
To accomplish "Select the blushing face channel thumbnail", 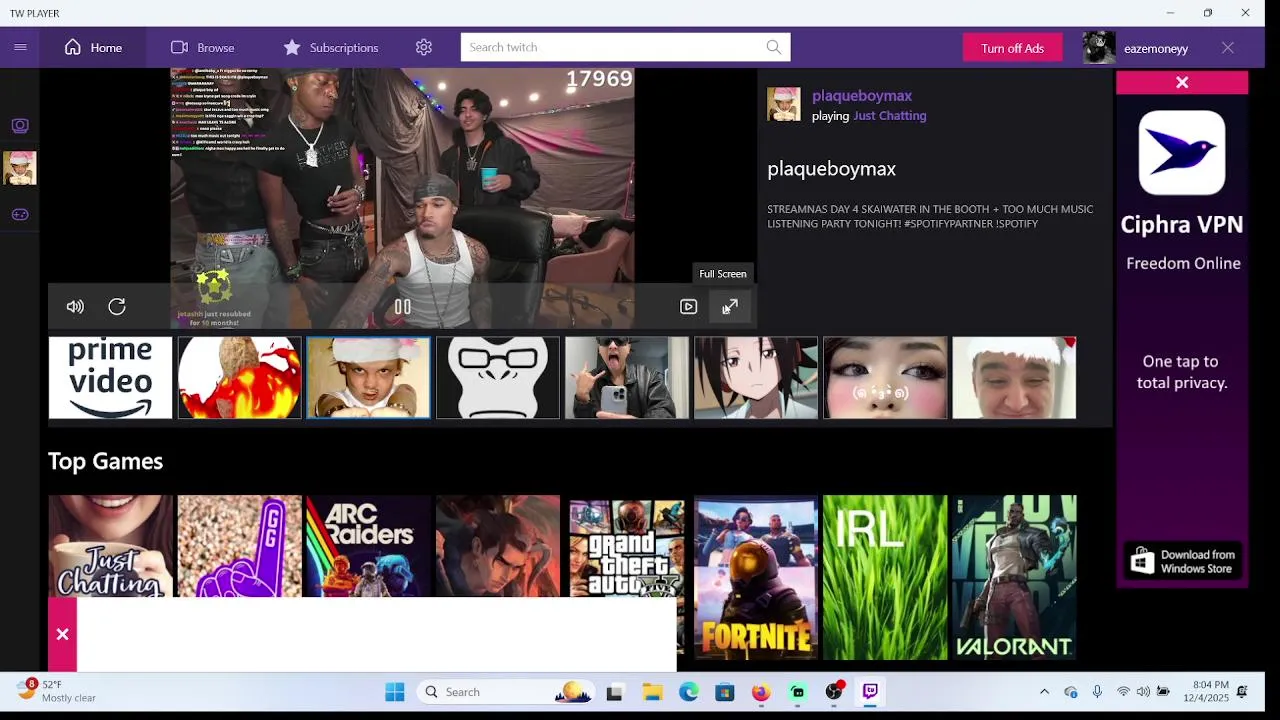I will point(884,378).
